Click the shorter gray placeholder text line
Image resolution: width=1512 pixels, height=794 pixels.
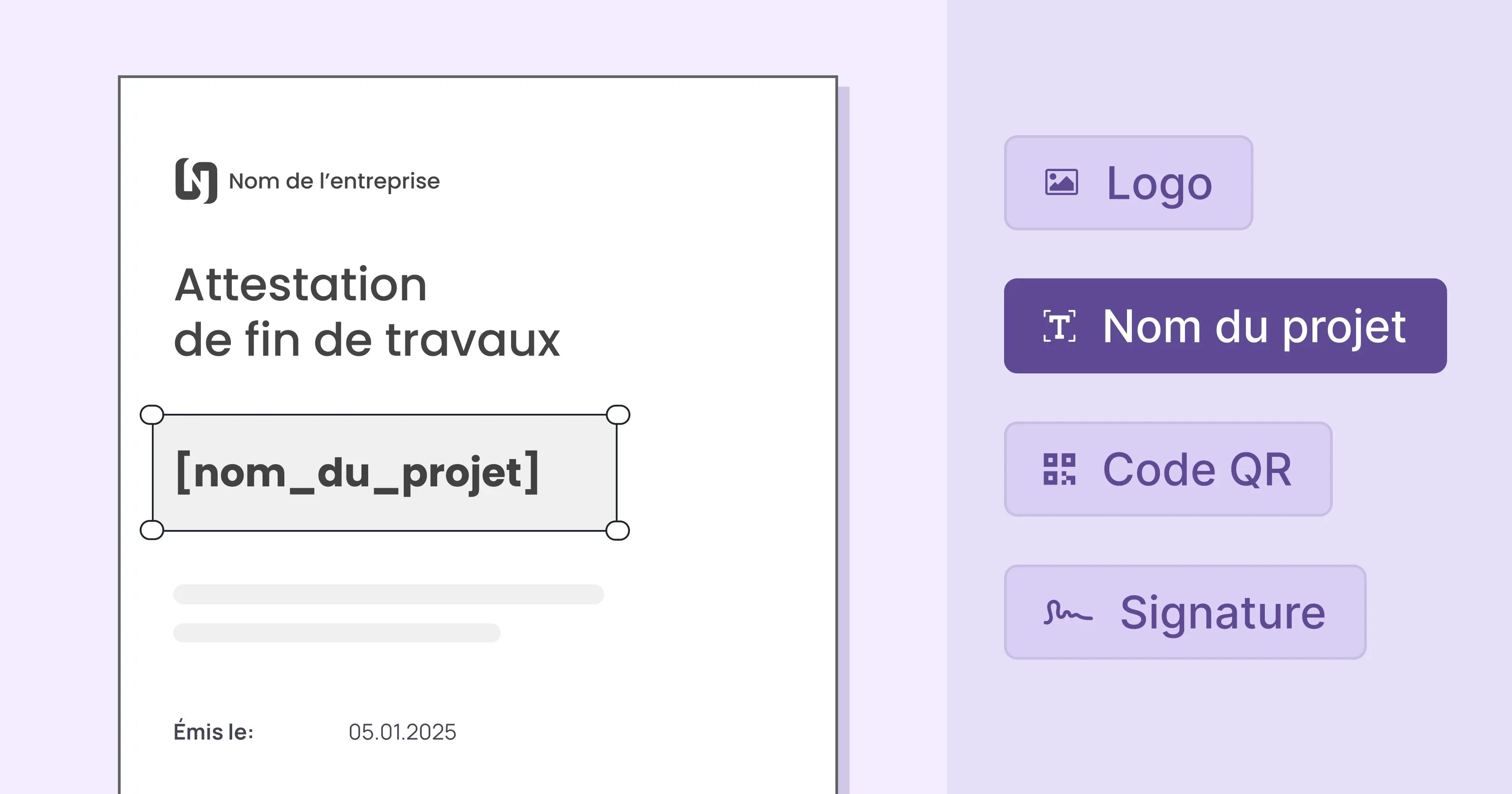click(x=337, y=632)
